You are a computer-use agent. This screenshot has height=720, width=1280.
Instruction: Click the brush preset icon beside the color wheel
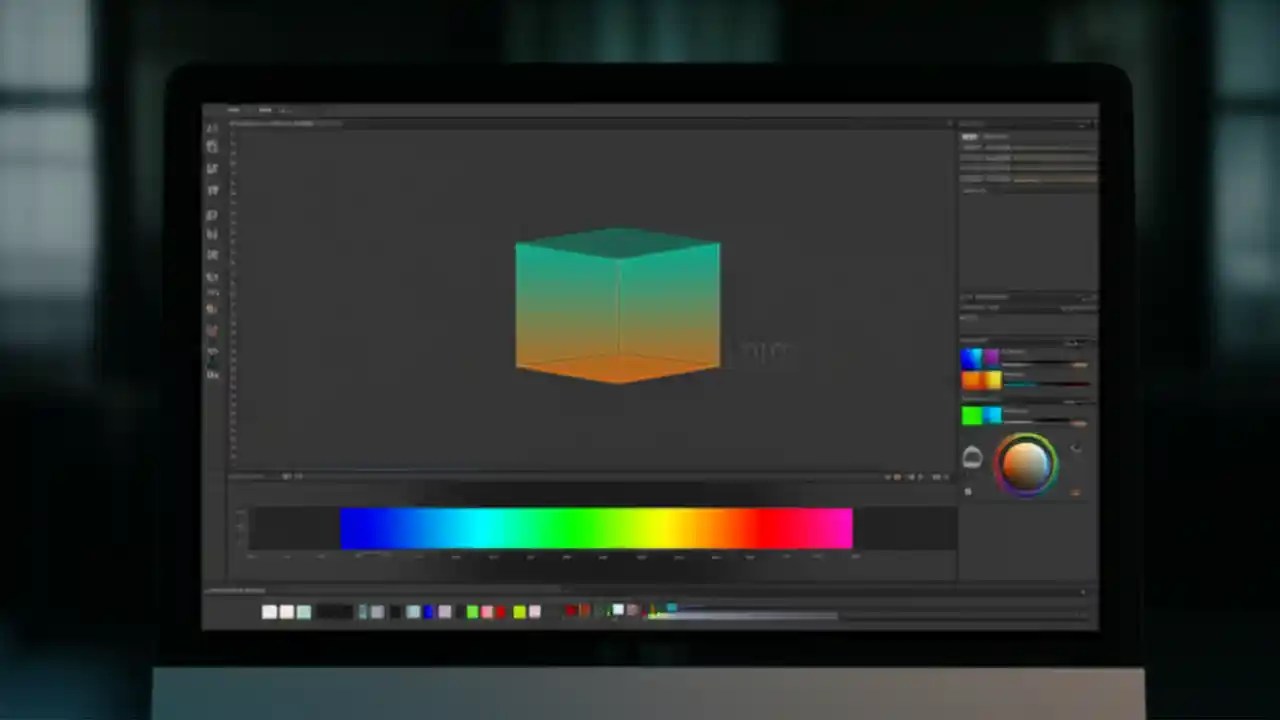pos(972,458)
